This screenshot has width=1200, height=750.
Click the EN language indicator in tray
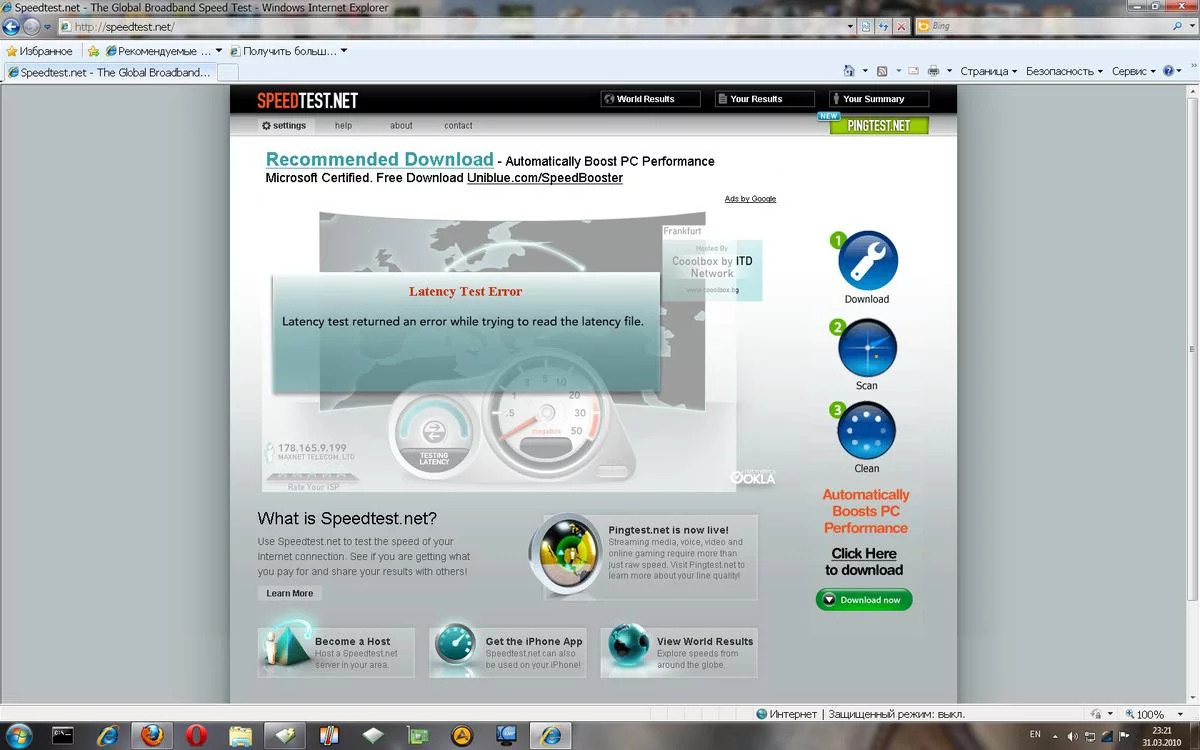pos(1035,735)
